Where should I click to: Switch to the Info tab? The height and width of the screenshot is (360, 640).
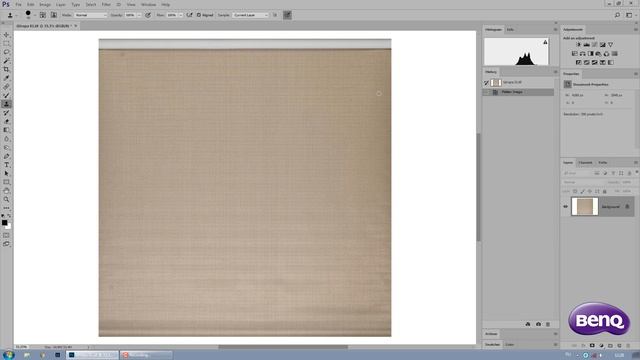pos(510,29)
